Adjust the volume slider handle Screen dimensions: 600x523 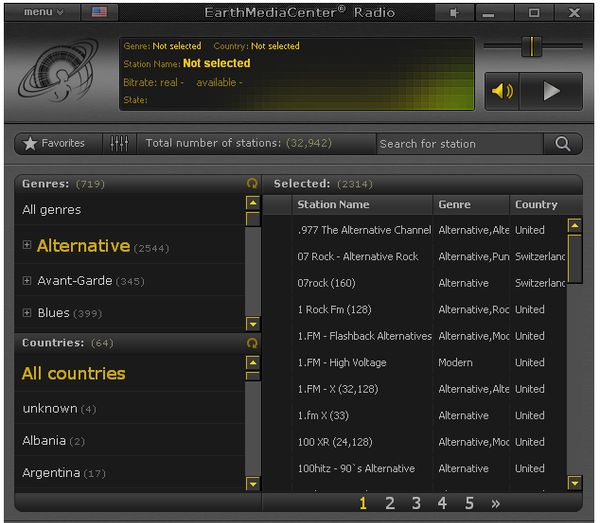532,46
